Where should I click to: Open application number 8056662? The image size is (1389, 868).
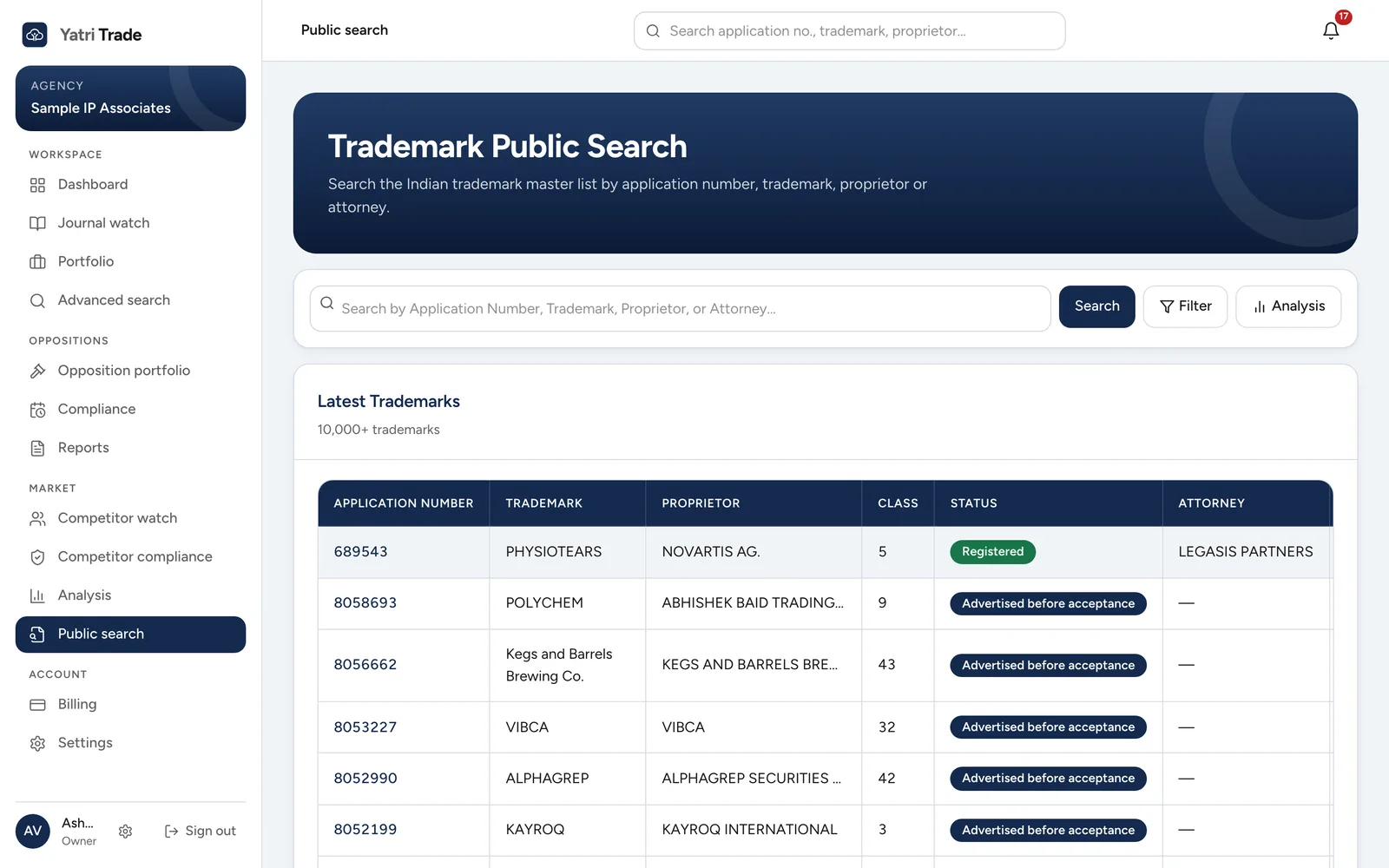point(365,665)
